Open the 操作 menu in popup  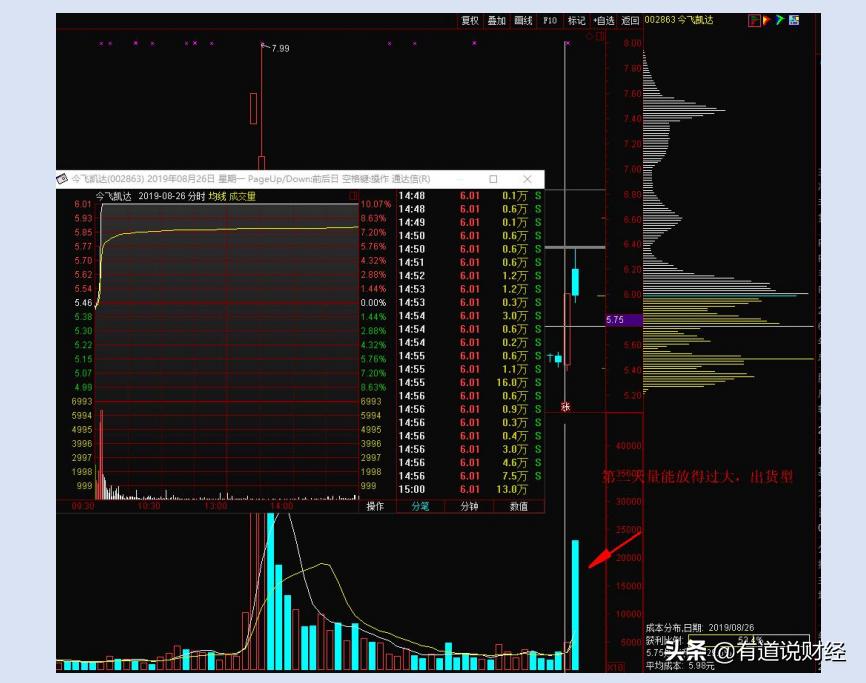point(375,506)
